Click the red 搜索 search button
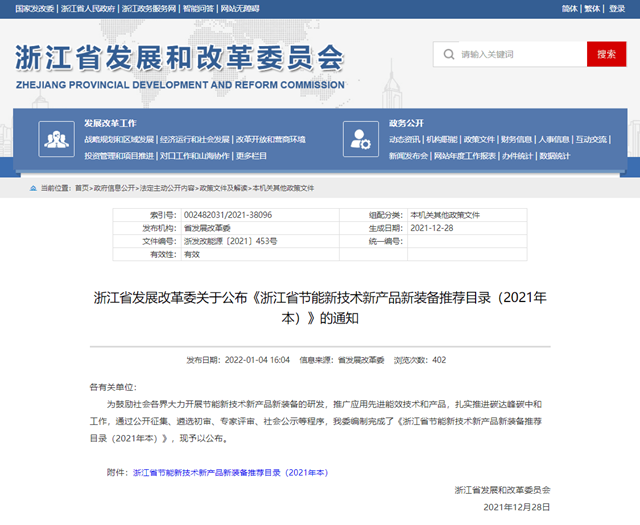The height and width of the screenshot is (525, 640). click(606, 54)
